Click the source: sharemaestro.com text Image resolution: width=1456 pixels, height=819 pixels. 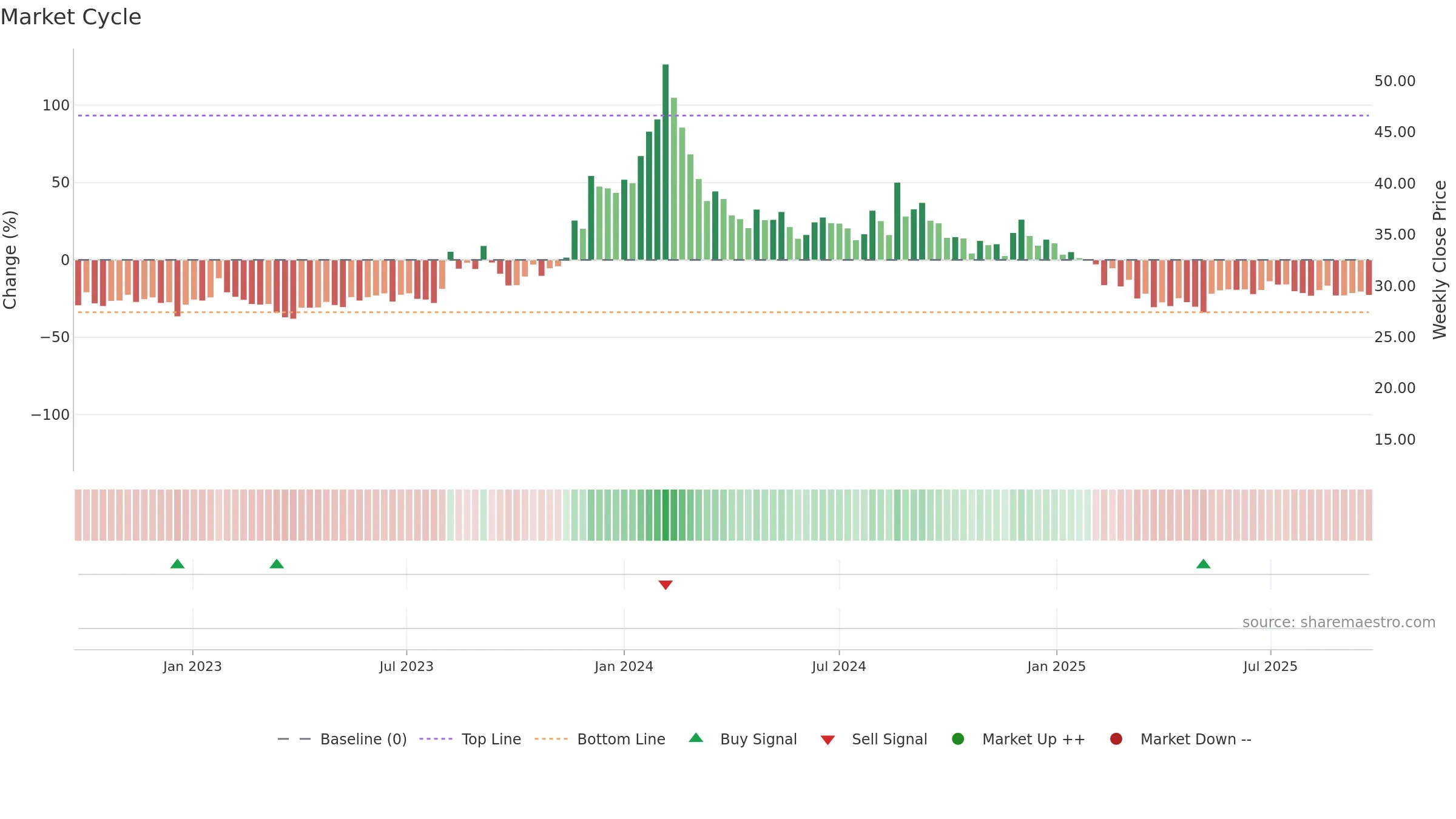coord(1339,622)
